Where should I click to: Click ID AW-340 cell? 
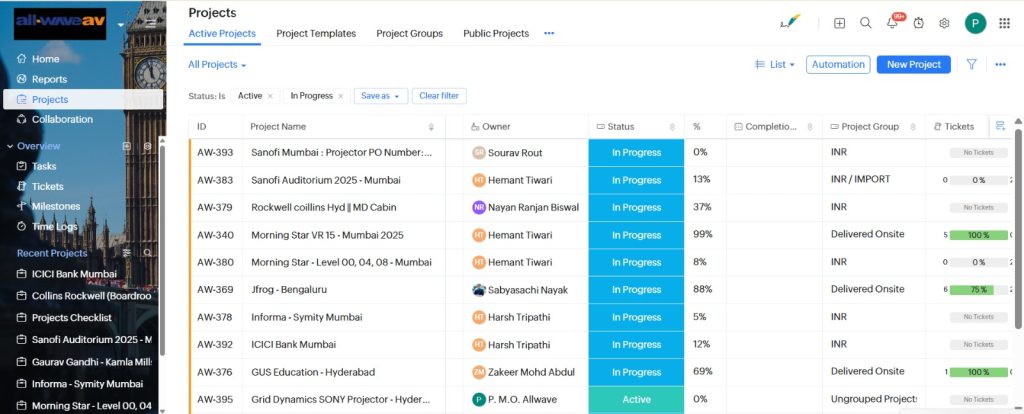tap(215, 234)
